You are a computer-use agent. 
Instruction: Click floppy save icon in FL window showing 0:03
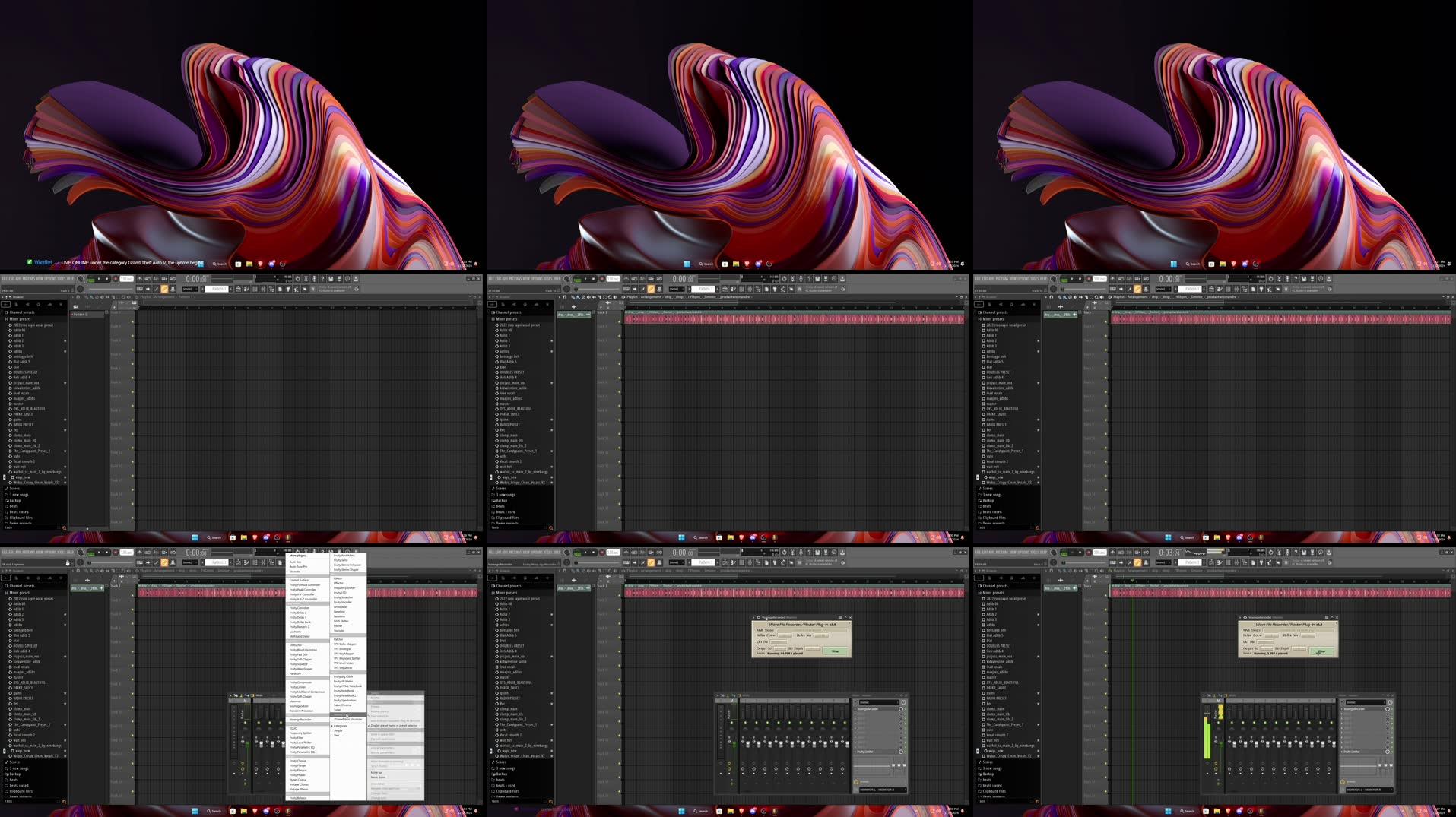pyautogui.click(x=1304, y=553)
